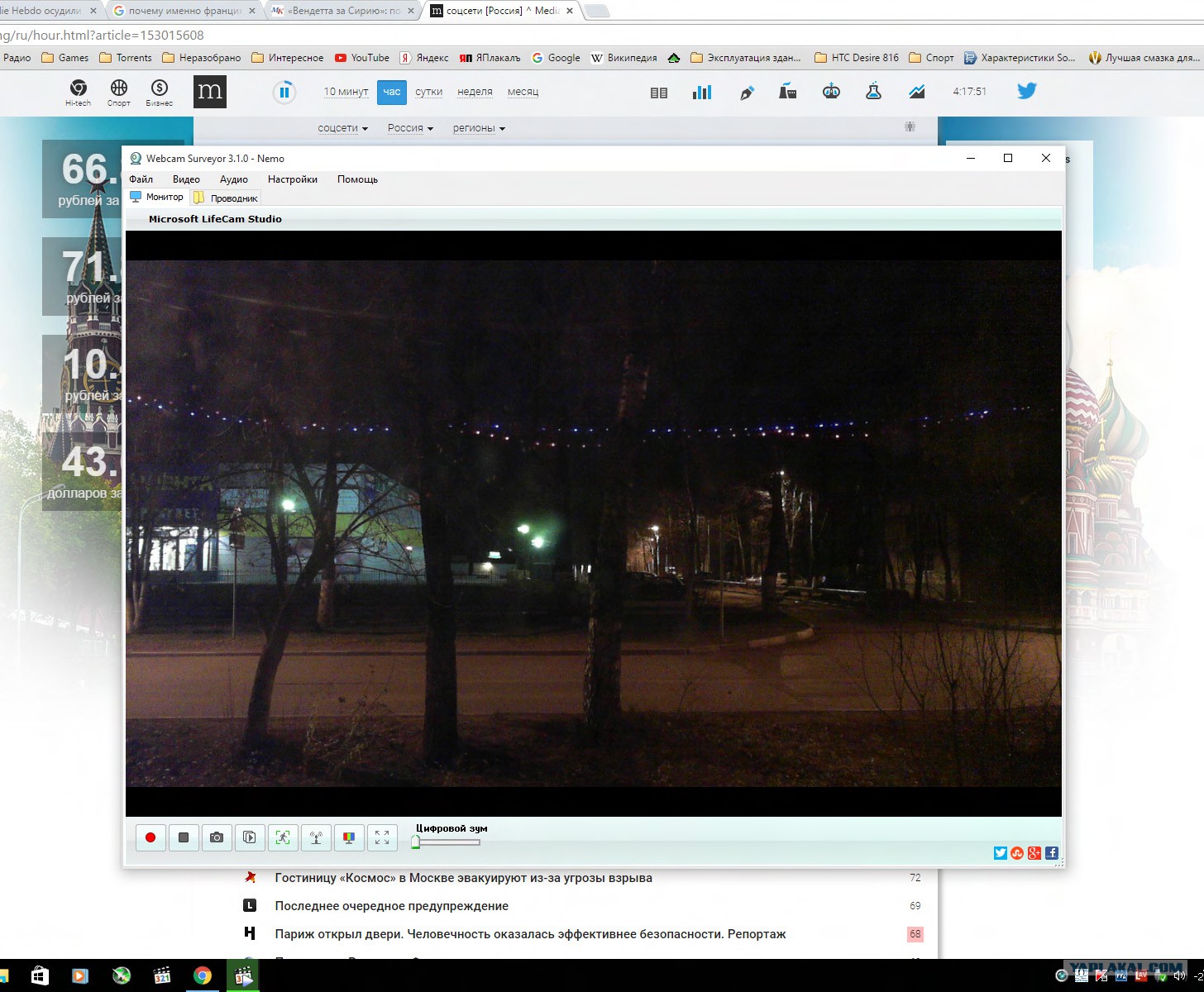1204x992 pixels.
Task: Toggle the motion detection running-man icon
Action: (283, 837)
